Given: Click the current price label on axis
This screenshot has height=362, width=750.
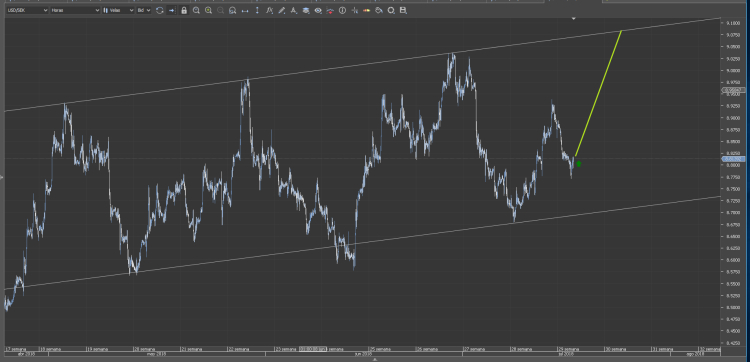Looking at the screenshot, I should 732,158.
